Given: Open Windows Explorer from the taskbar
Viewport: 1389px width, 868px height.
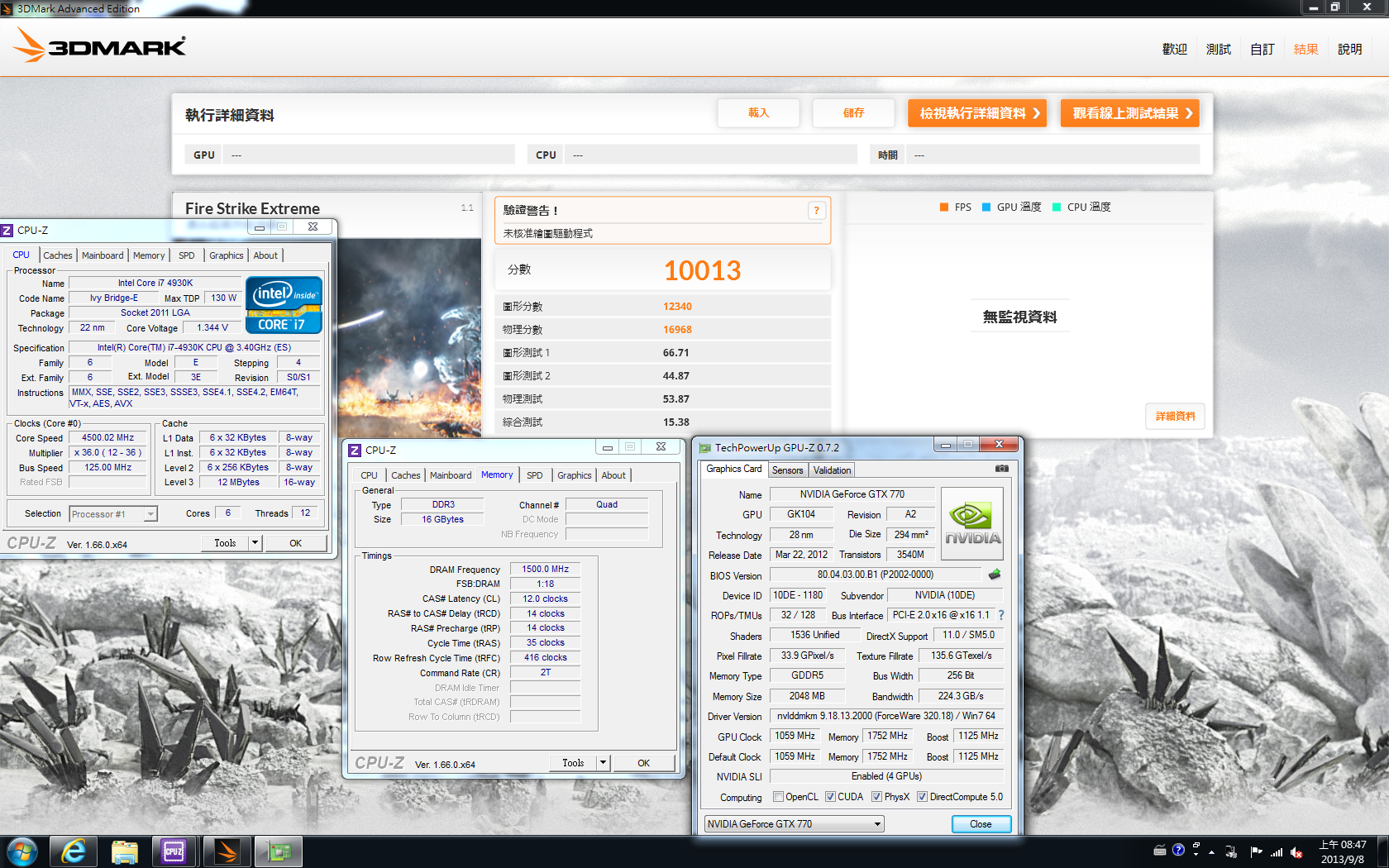Looking at the screenshot, I should tap(124, 851).
